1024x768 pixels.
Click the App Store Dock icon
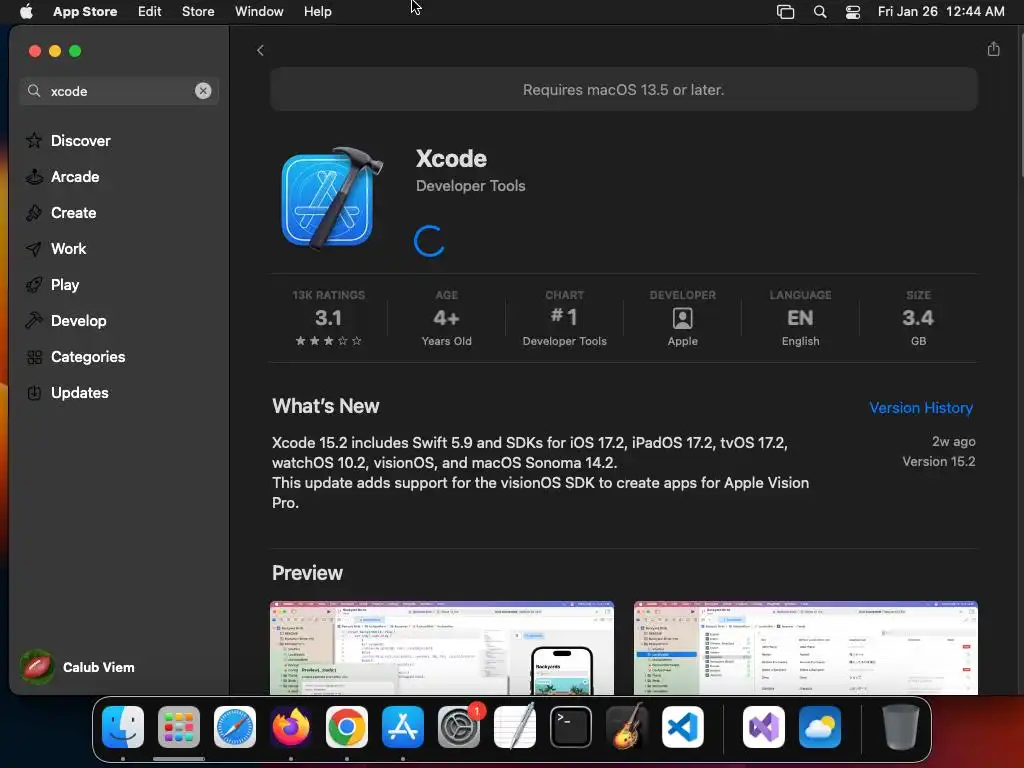point(403,726)
